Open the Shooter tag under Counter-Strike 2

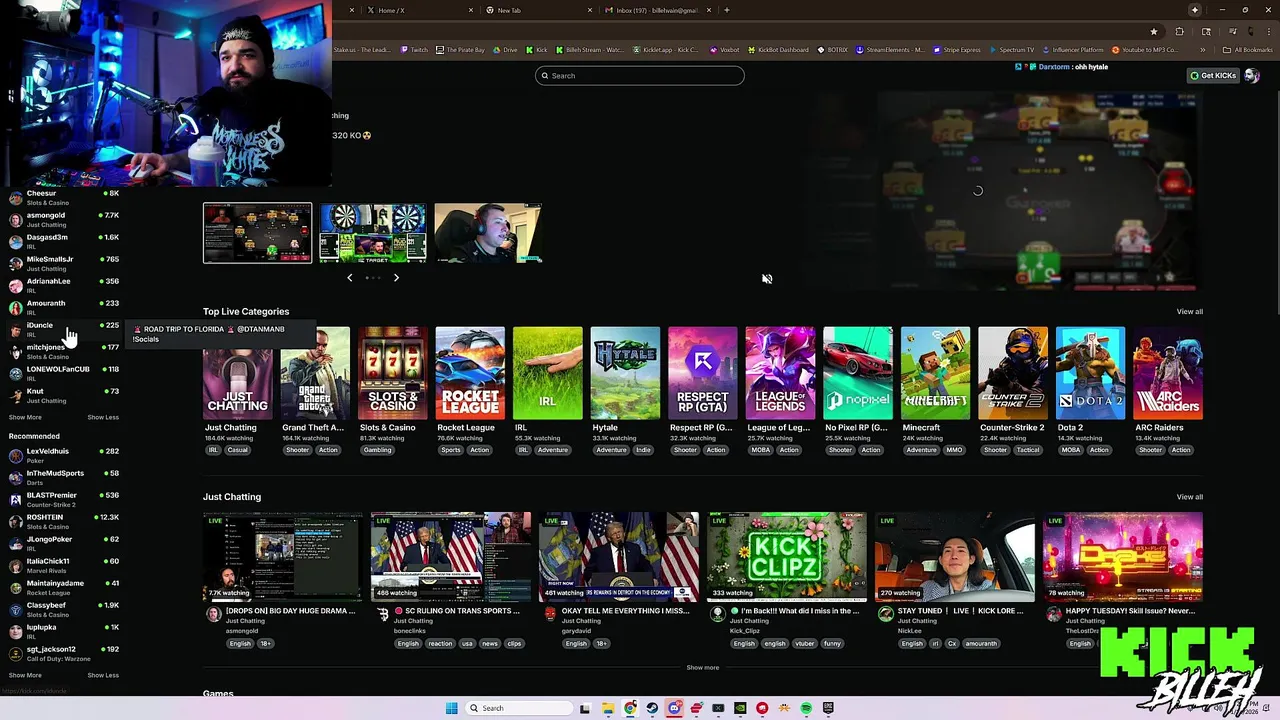(x=995, y=450)
